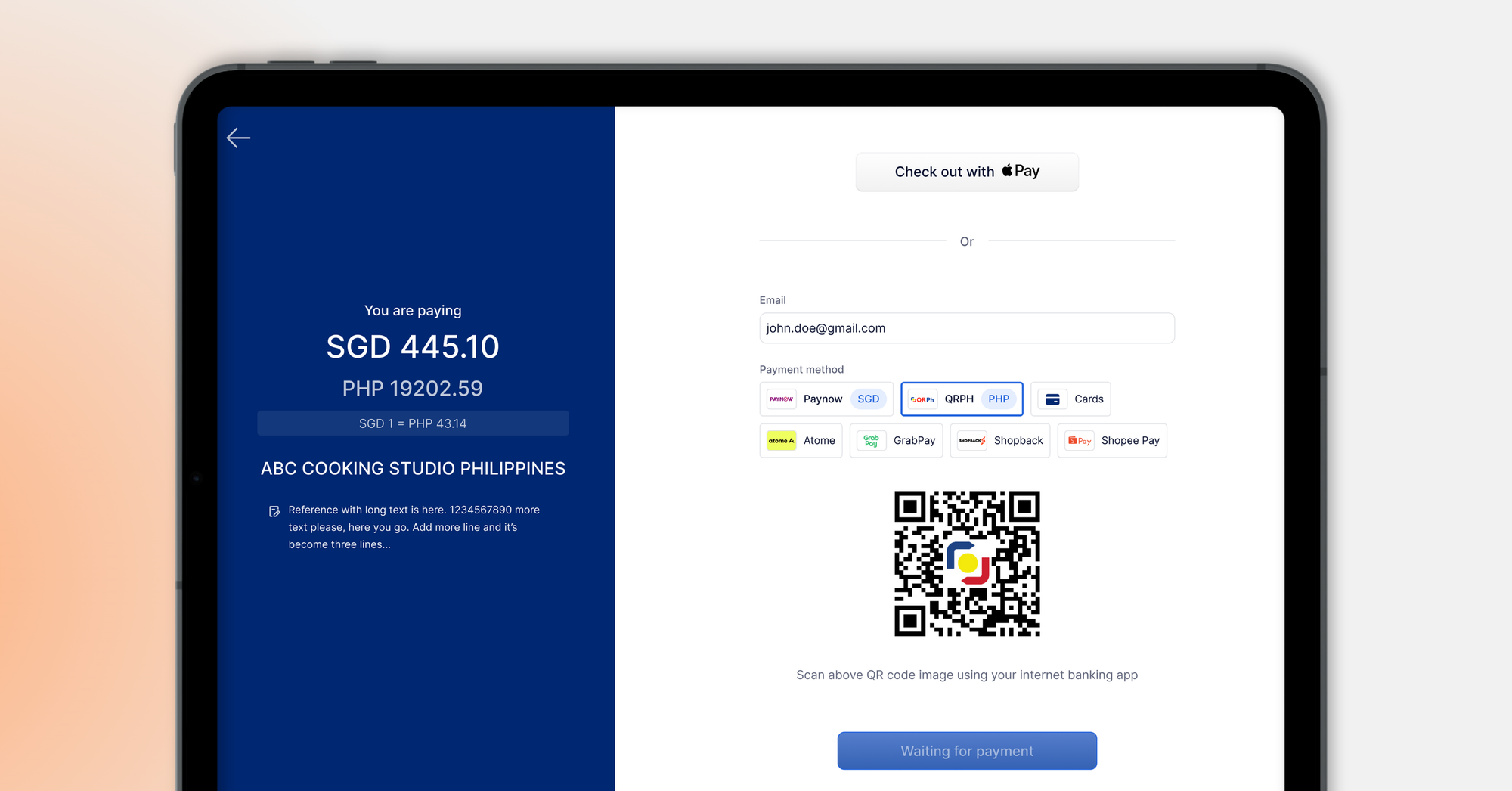This screenshot has width=1512, height=791.
Task: Click the Shopee Pay logo icon
Action: coord(1079,441)
